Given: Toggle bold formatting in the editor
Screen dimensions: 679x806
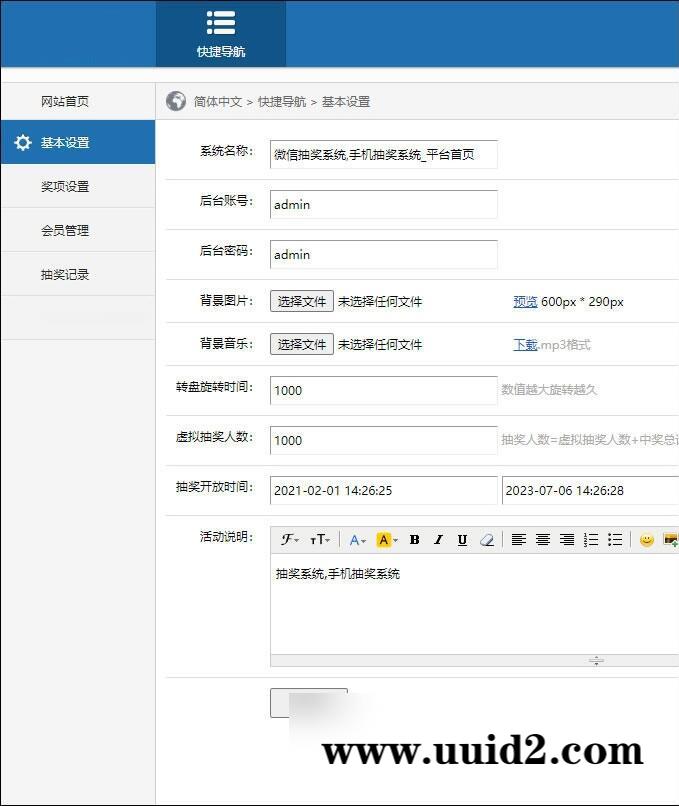Looking at the screenshot, I should (x=414, y=540).
